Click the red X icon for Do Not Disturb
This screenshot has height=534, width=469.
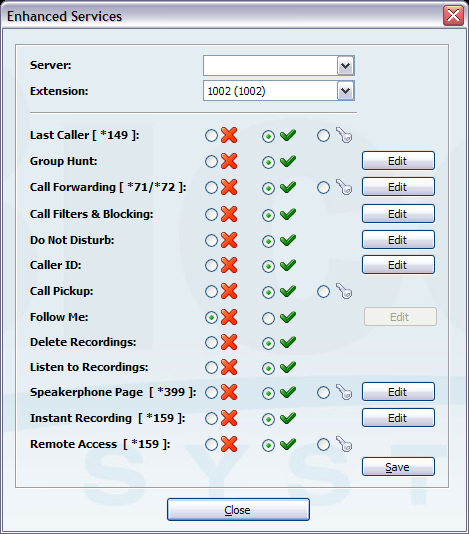pos(229,240)
